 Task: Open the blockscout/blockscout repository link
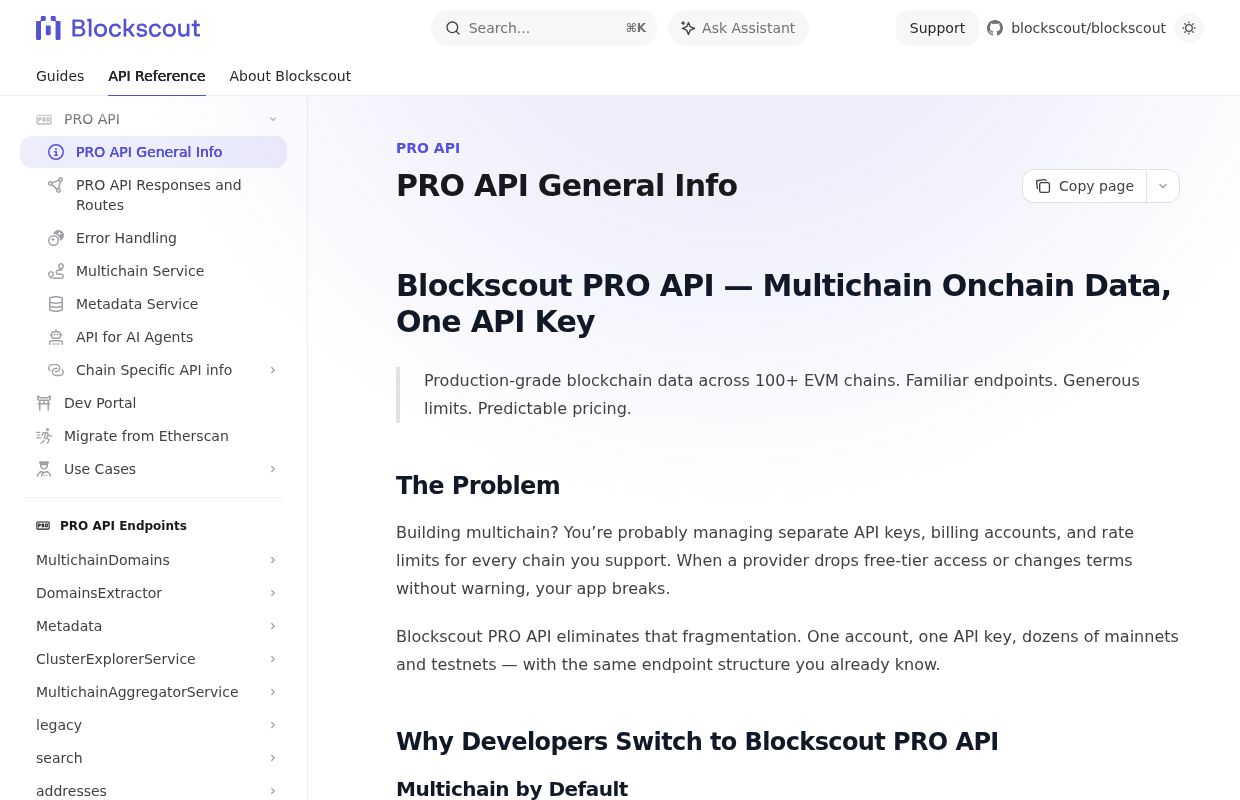pos(1076,28)
